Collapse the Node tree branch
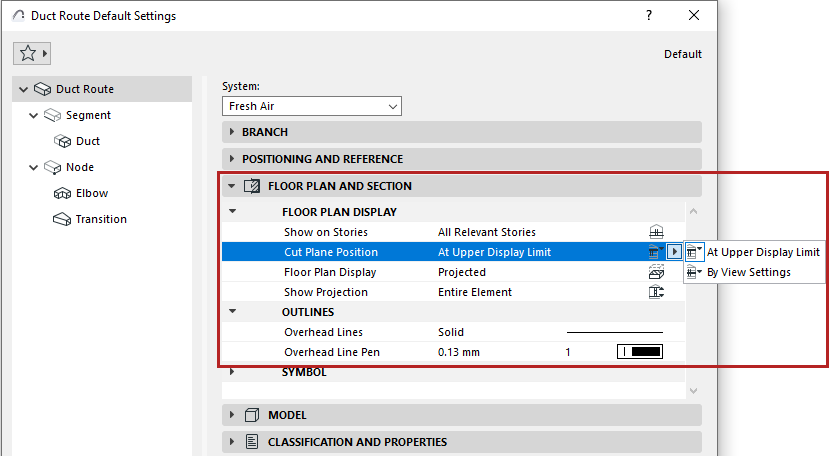Image resolution: width=829 pixels, height=456 pixels. tap(33, 168)
